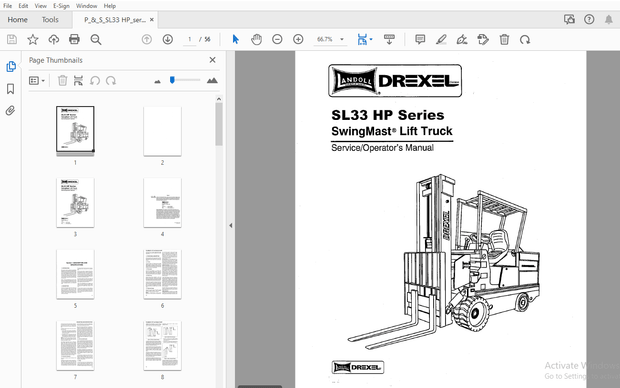Open thumbnails options dropdown menu
Image resolution: width=620 pixels, height=388 pixels.
[37, 81]
